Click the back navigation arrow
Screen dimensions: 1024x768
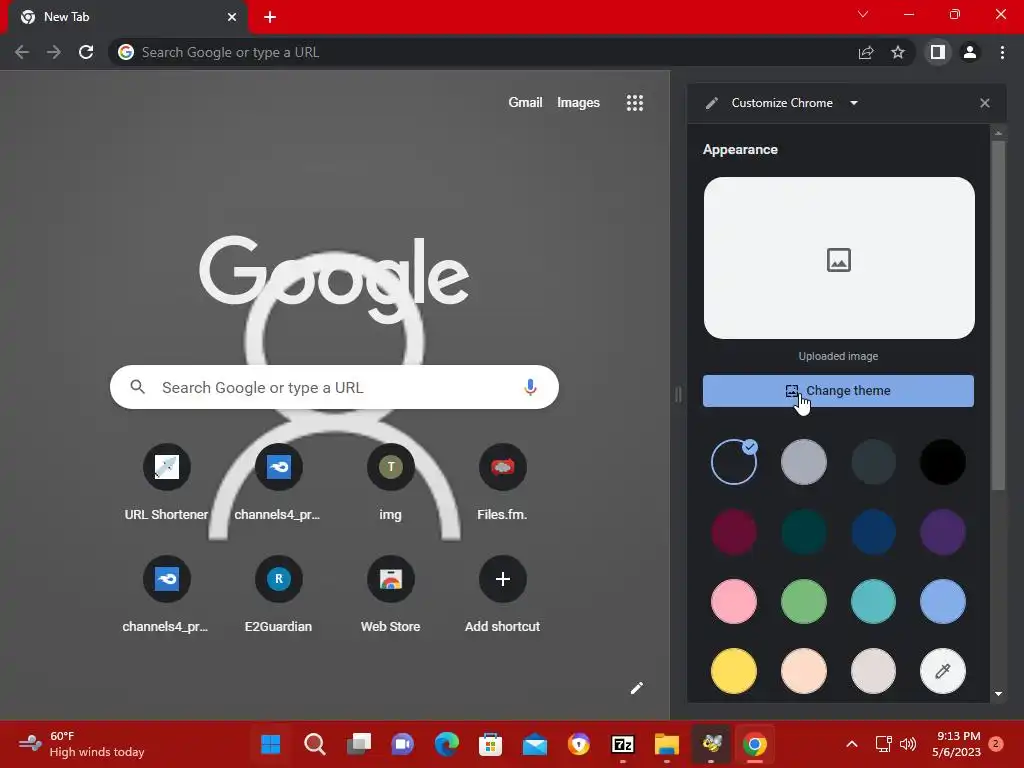(22, 52)
